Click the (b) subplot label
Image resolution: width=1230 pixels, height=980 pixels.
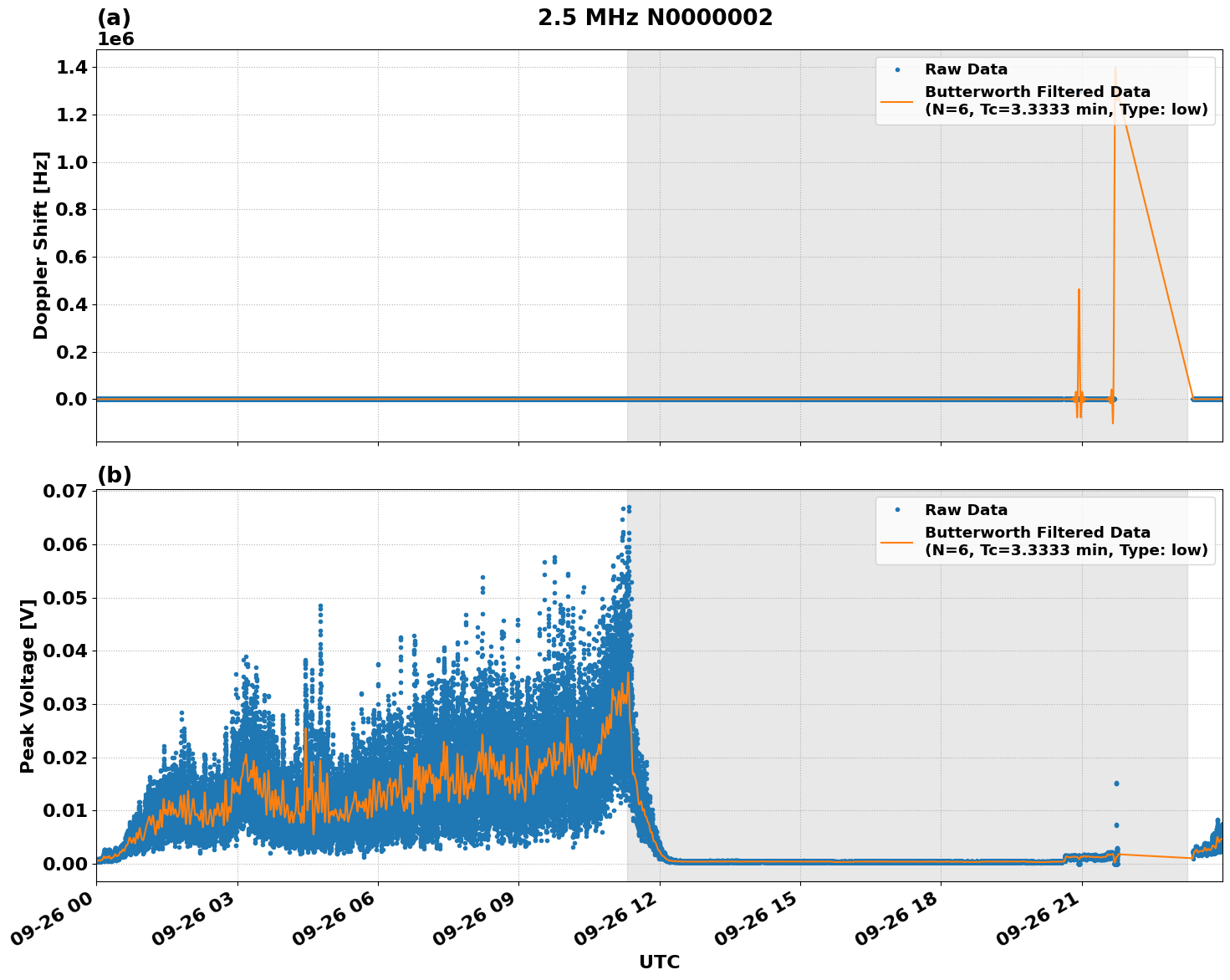point(114,474)
